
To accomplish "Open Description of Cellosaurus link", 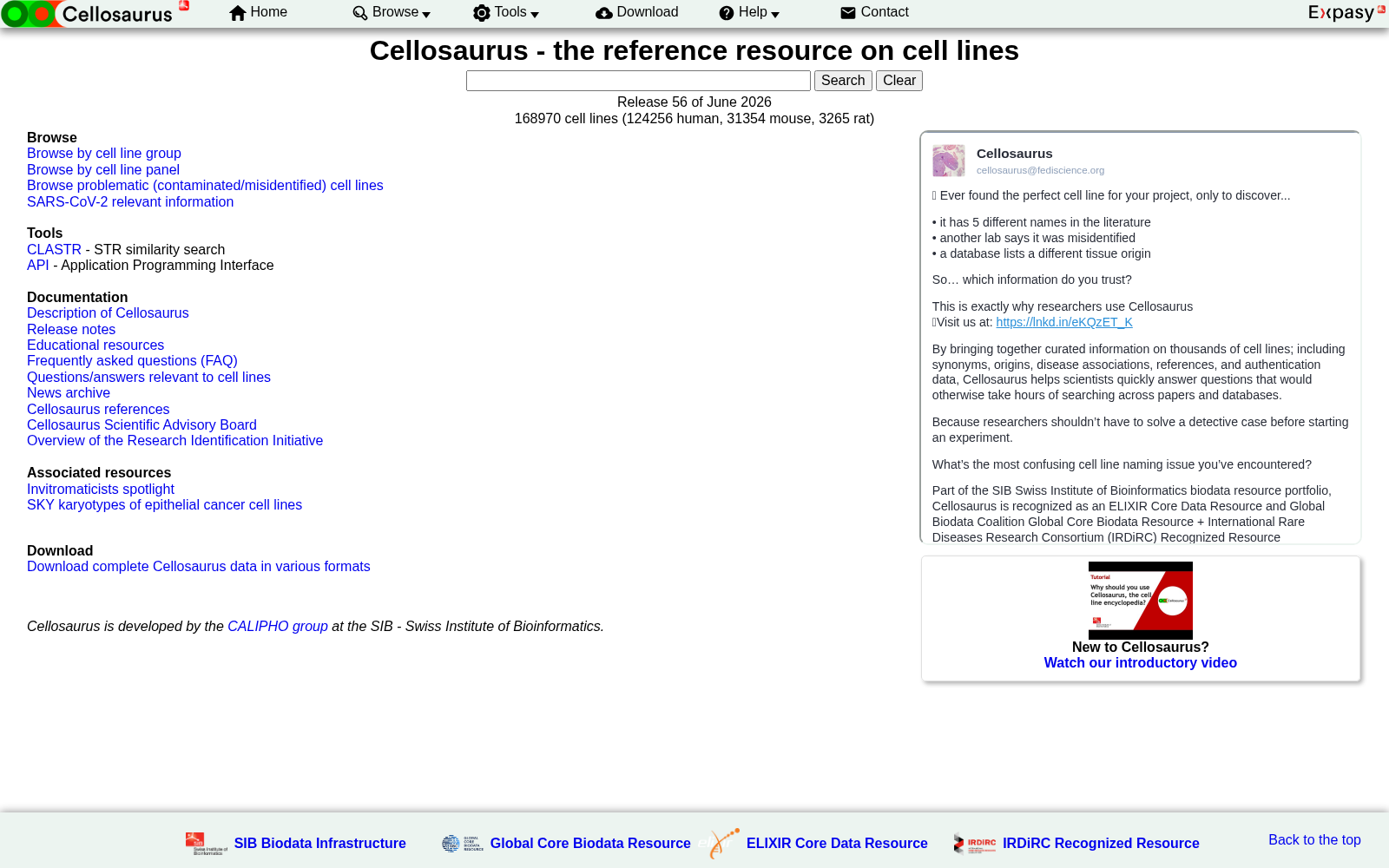I will click(x=108, y=313).
